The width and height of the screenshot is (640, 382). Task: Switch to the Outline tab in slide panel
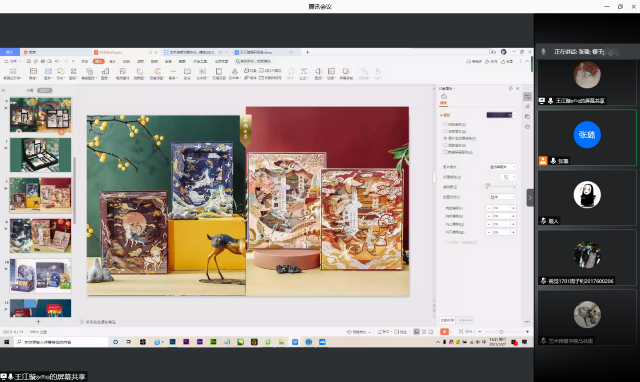pos(30,90)
